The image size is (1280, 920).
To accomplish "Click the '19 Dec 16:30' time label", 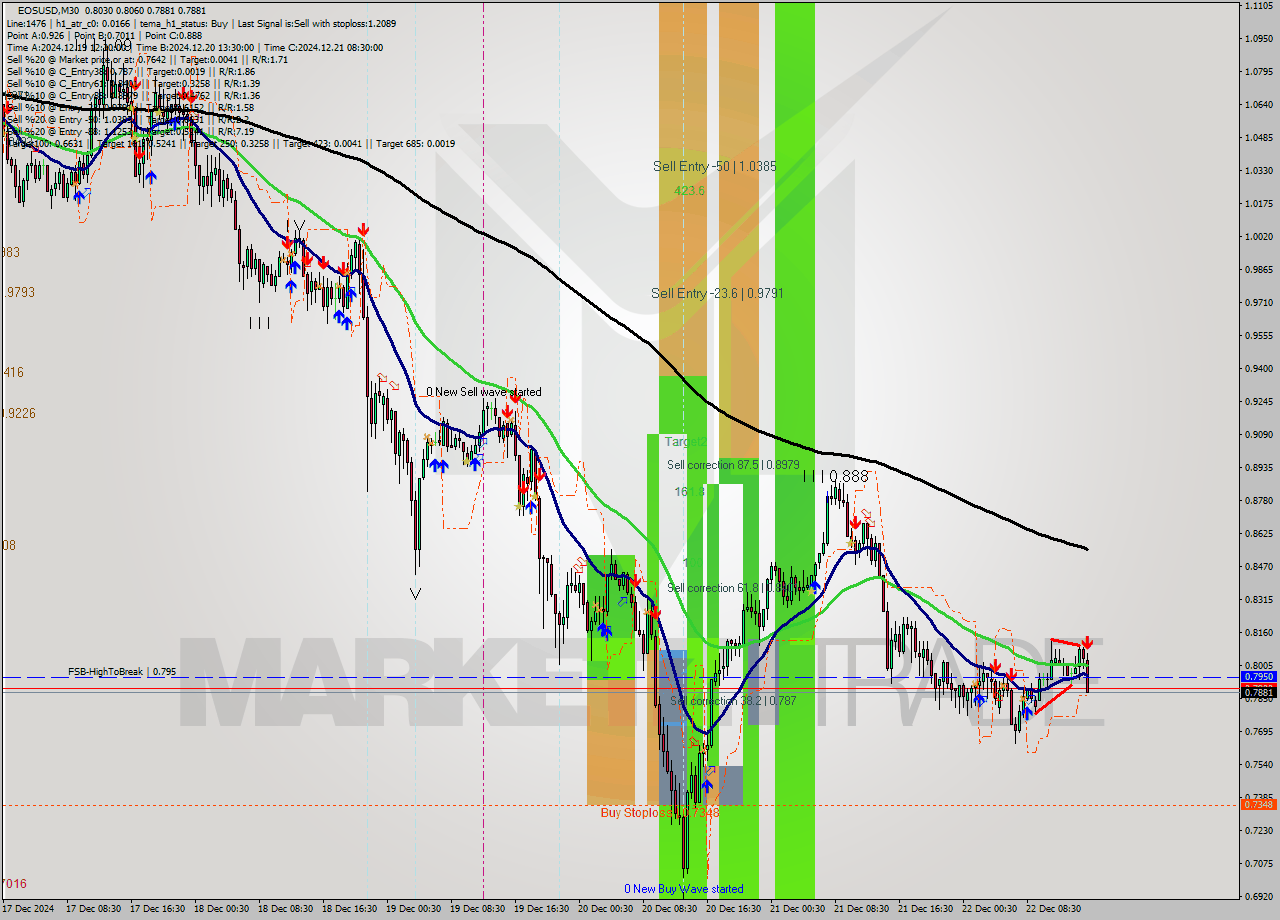I will pos(541,909).
